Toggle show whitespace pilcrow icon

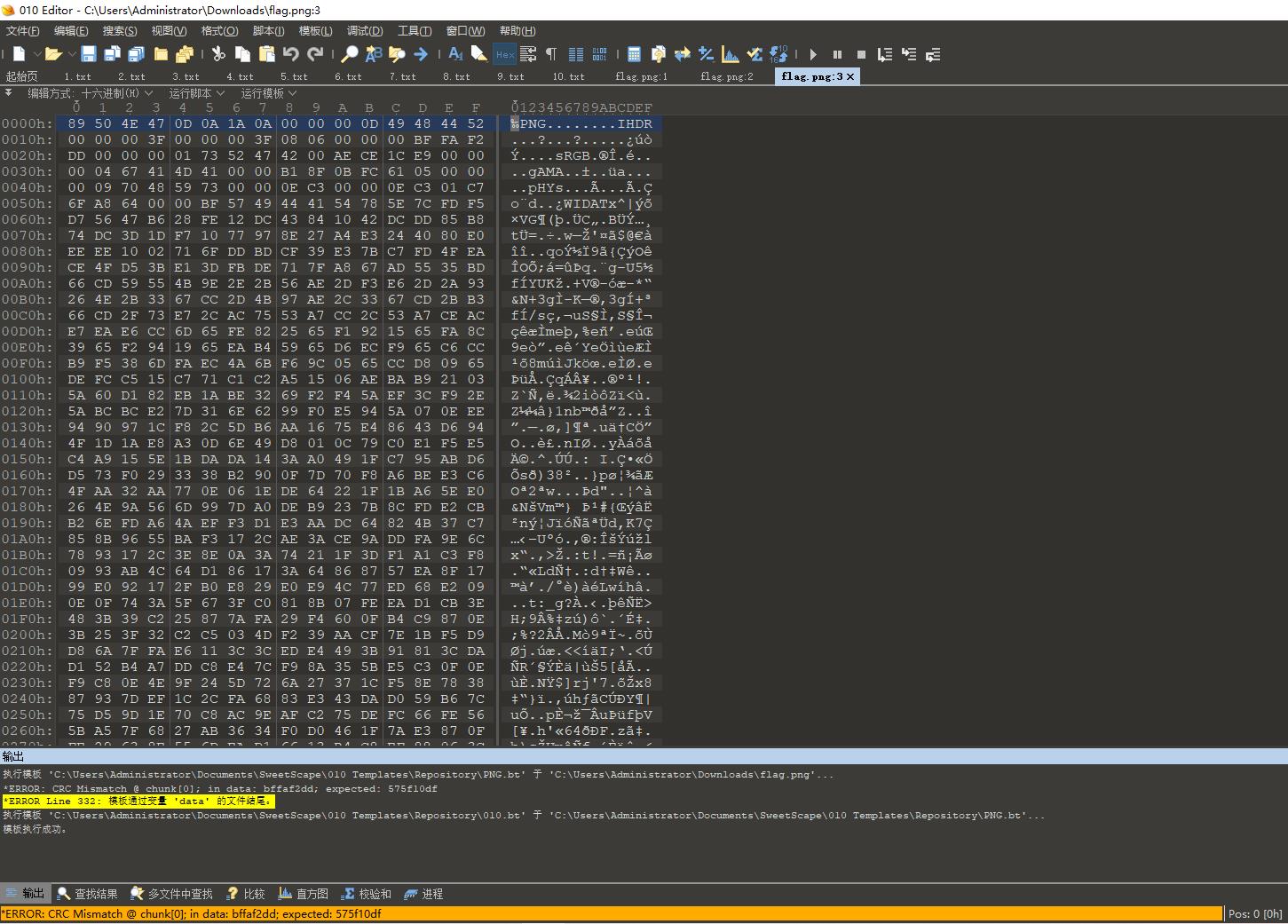click(x=551, y=54)
